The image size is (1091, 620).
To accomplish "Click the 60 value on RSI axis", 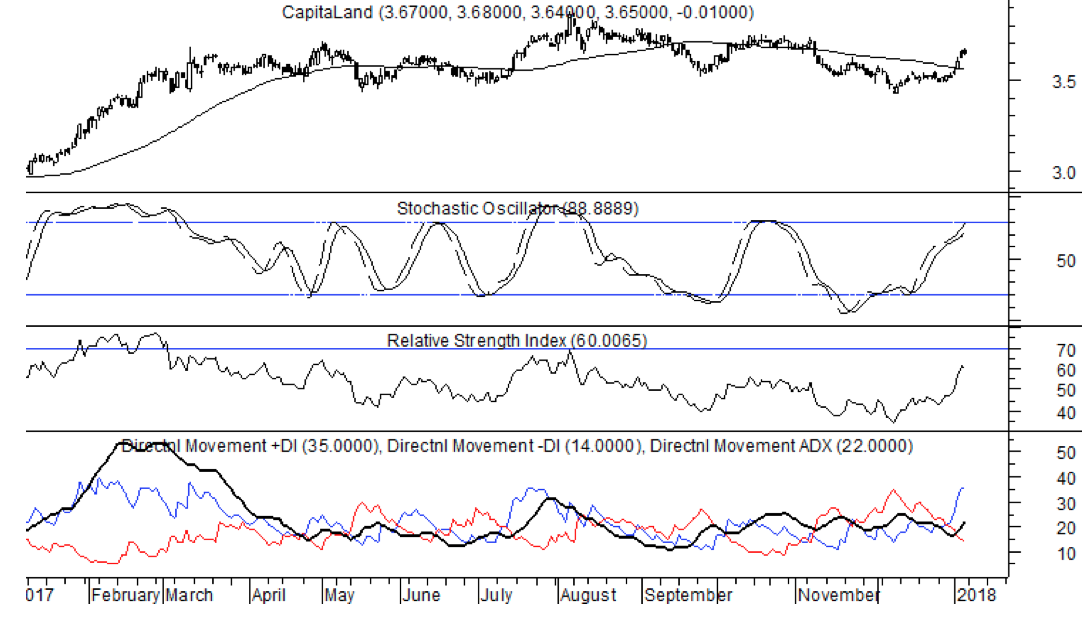I will click(1066, 371).
